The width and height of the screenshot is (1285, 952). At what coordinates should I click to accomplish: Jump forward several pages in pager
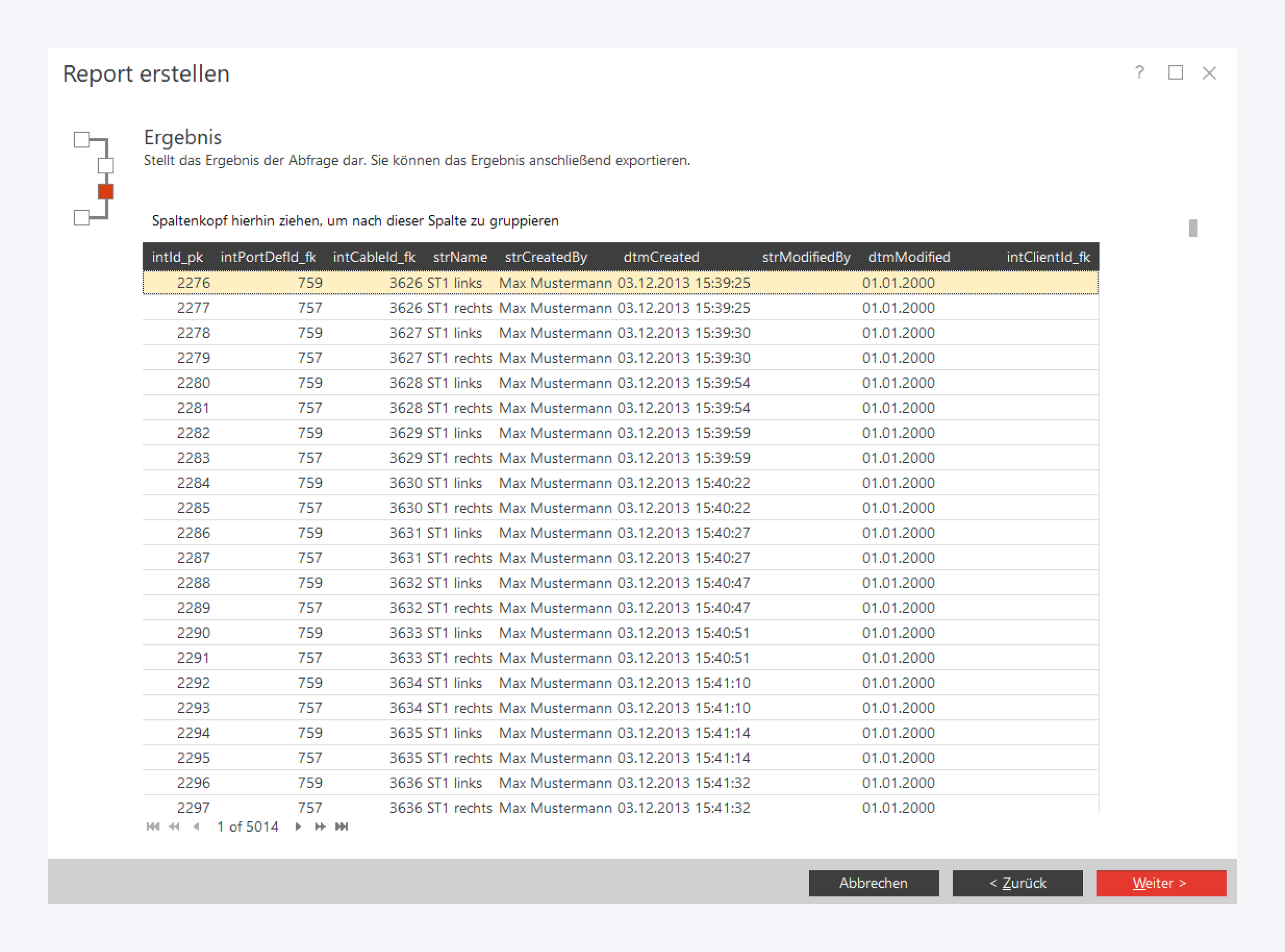320,826
